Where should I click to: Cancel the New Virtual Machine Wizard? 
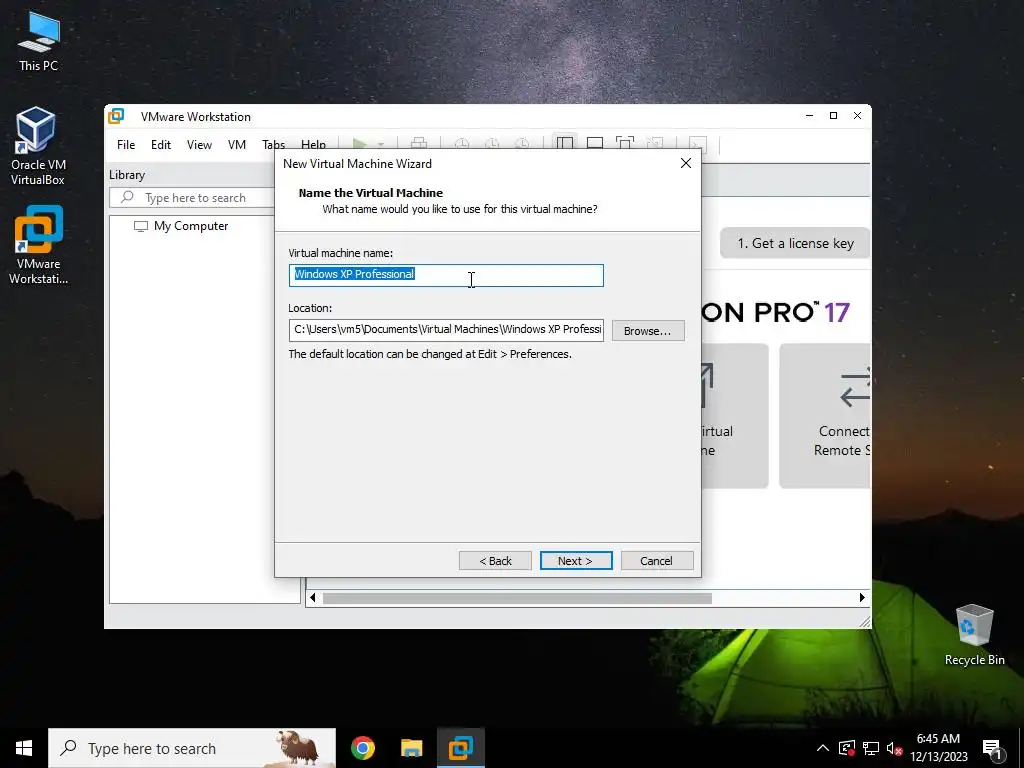pyautogui.click(x=657, y=561)
